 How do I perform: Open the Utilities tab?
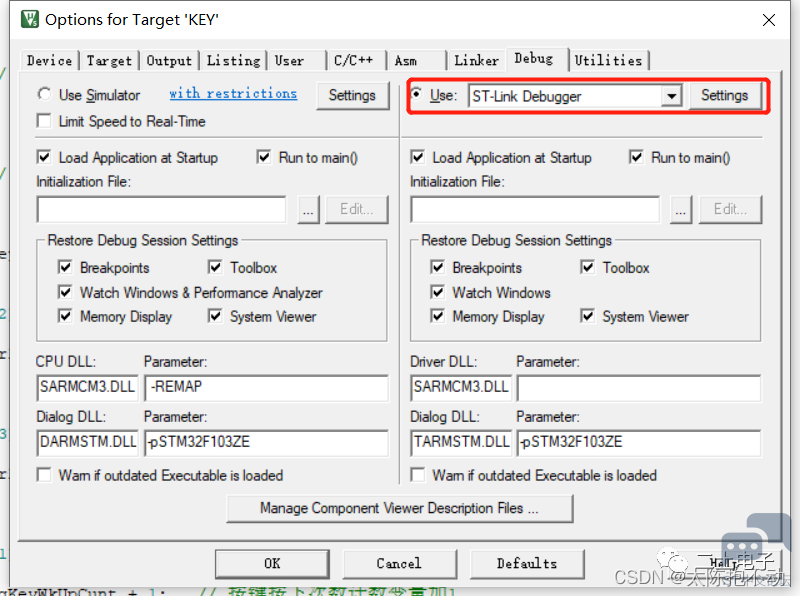pyautogui.click(x=608, y=61)
